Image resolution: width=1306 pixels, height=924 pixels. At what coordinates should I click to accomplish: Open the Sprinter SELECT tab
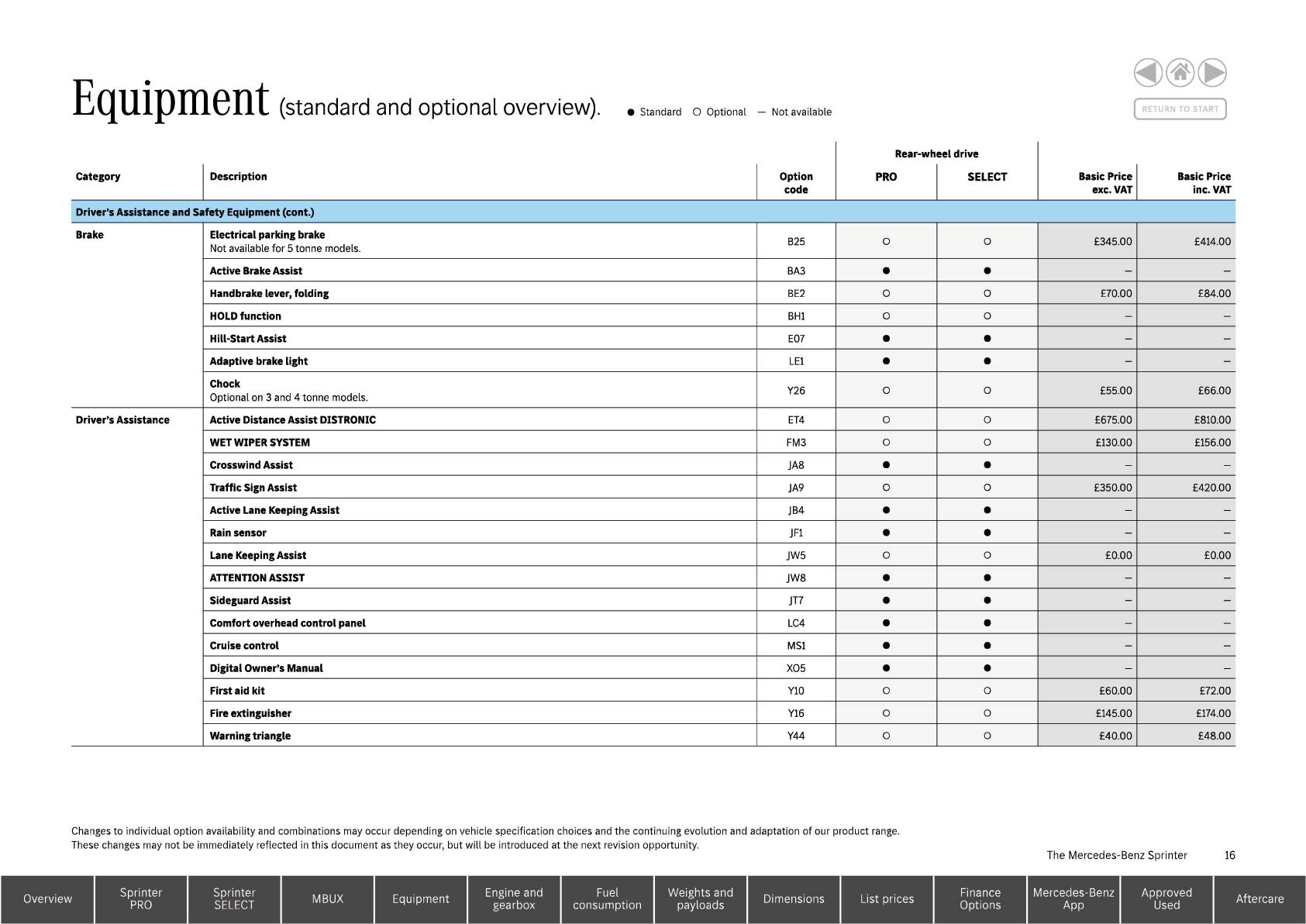(x=234, y=899)
